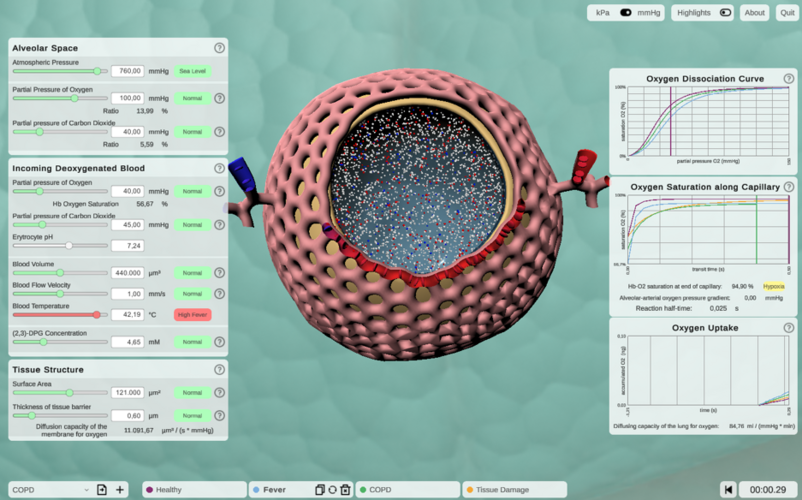Toggle the Highlights switch
Image resolution: width=802 pixels, height=500 pixels.
pos(725,13)
